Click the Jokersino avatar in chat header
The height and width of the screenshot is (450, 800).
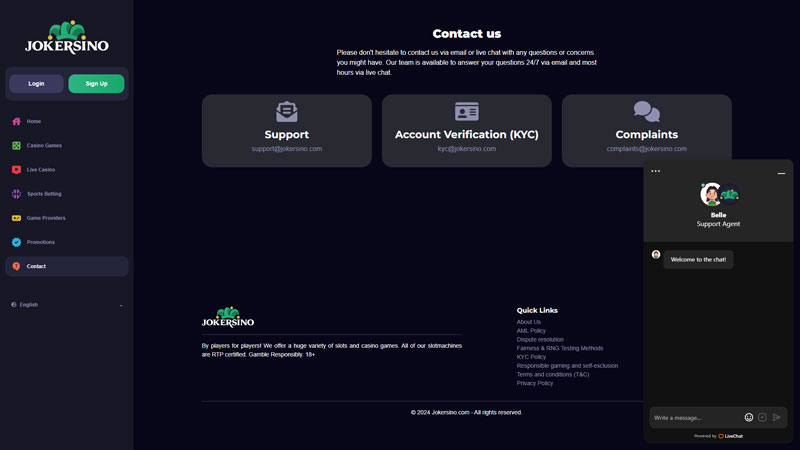tap(730, 194)
